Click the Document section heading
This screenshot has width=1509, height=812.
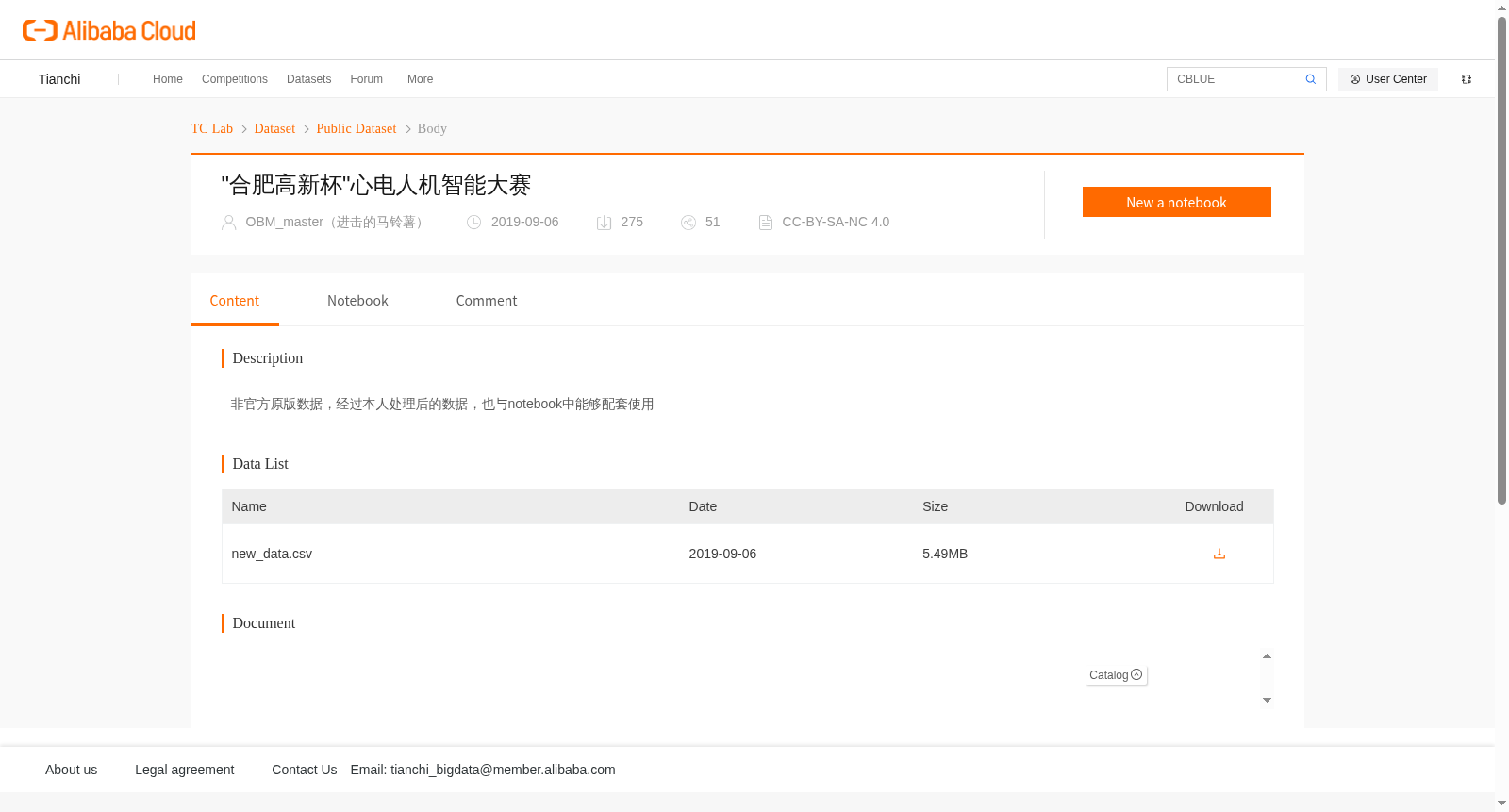264,623
